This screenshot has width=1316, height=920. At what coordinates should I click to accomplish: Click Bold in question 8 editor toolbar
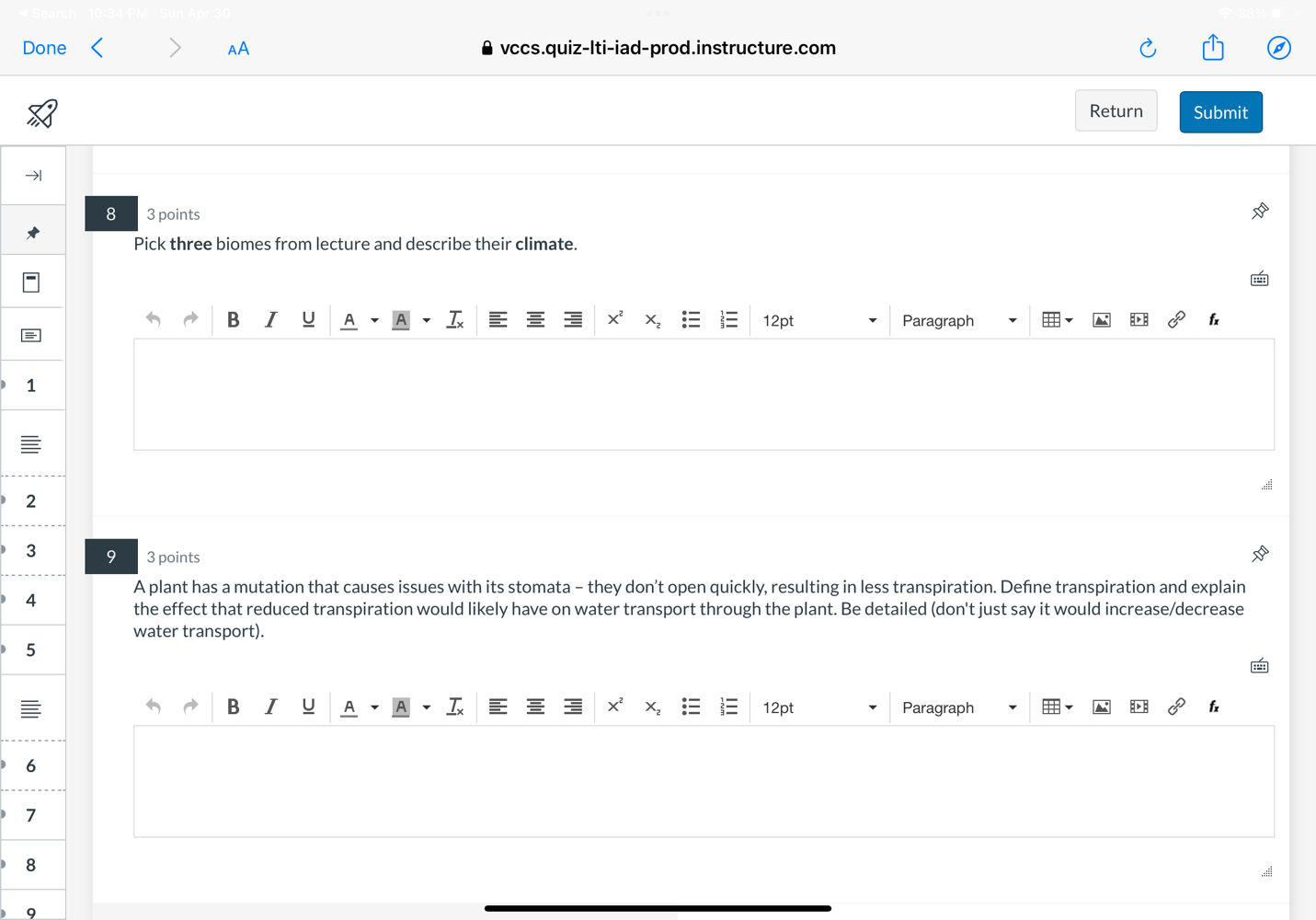[x=234, y=320]
